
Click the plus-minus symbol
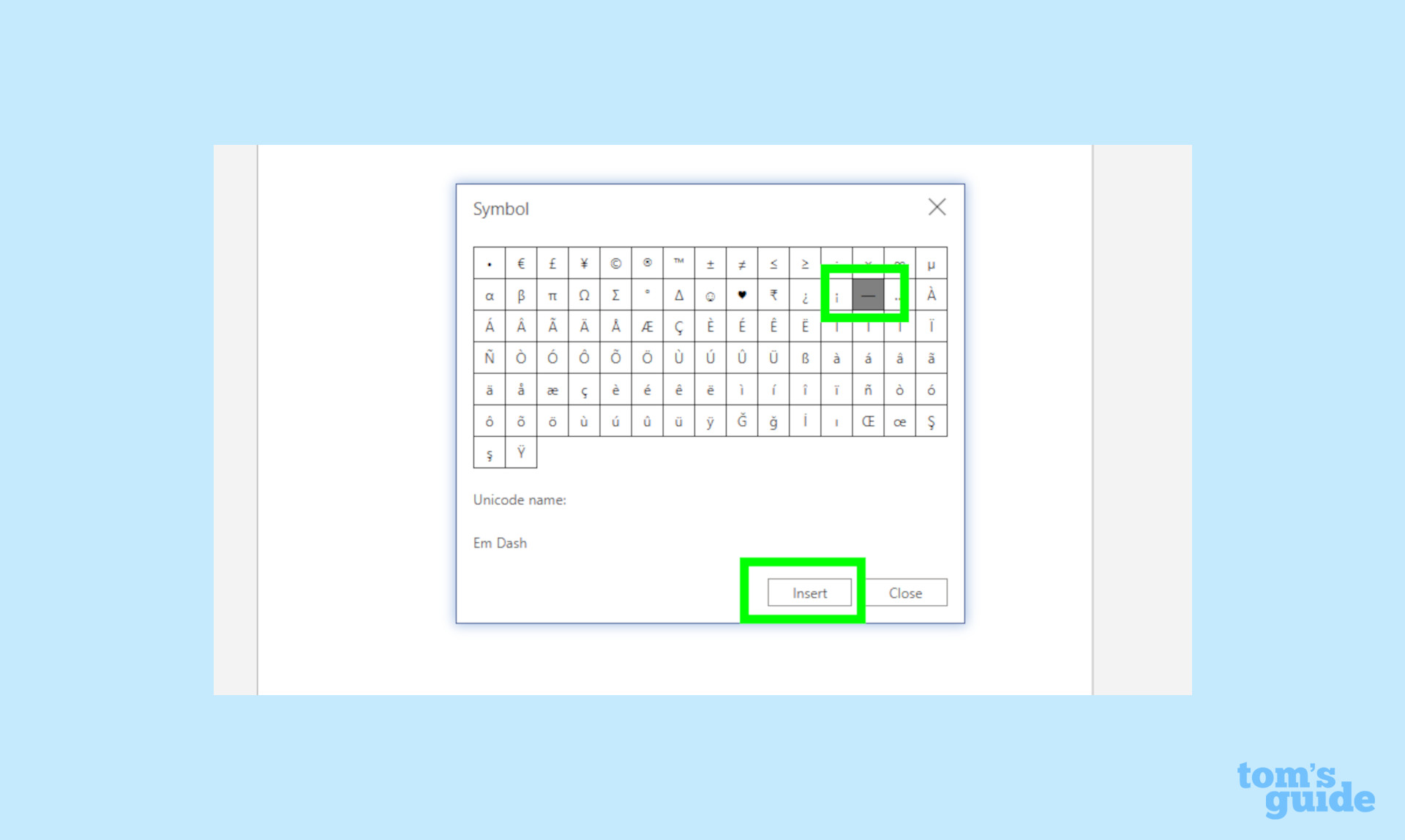[709, 263]
